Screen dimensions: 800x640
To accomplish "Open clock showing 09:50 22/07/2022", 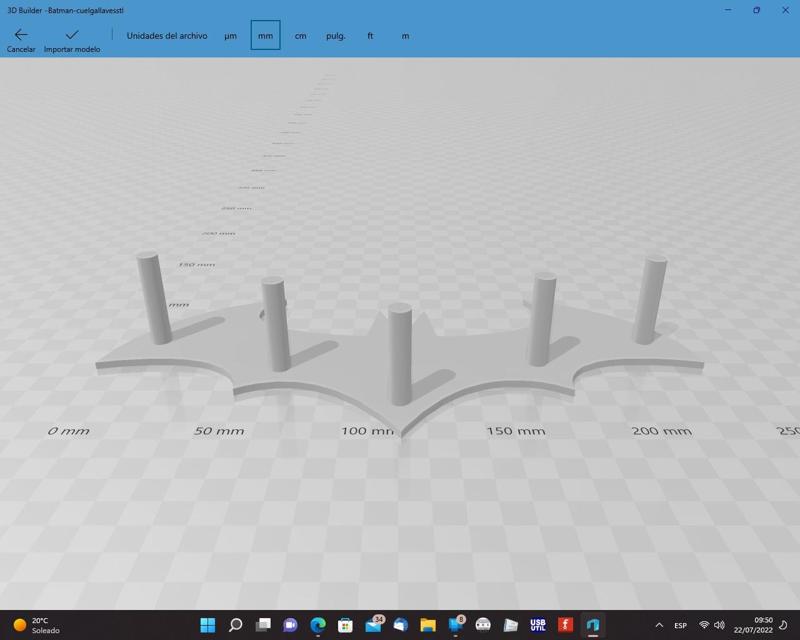I will pyautogui.click(x=753, y=625).
